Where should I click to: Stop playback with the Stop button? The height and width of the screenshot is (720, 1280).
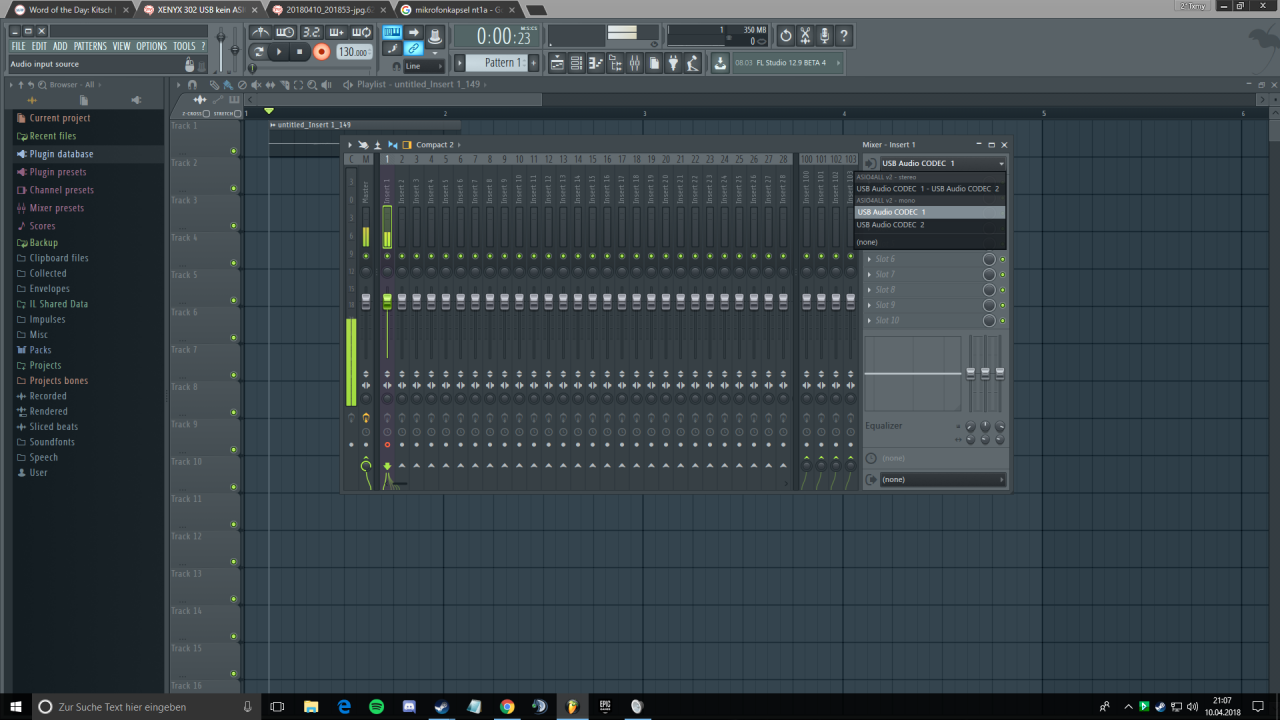299,52
